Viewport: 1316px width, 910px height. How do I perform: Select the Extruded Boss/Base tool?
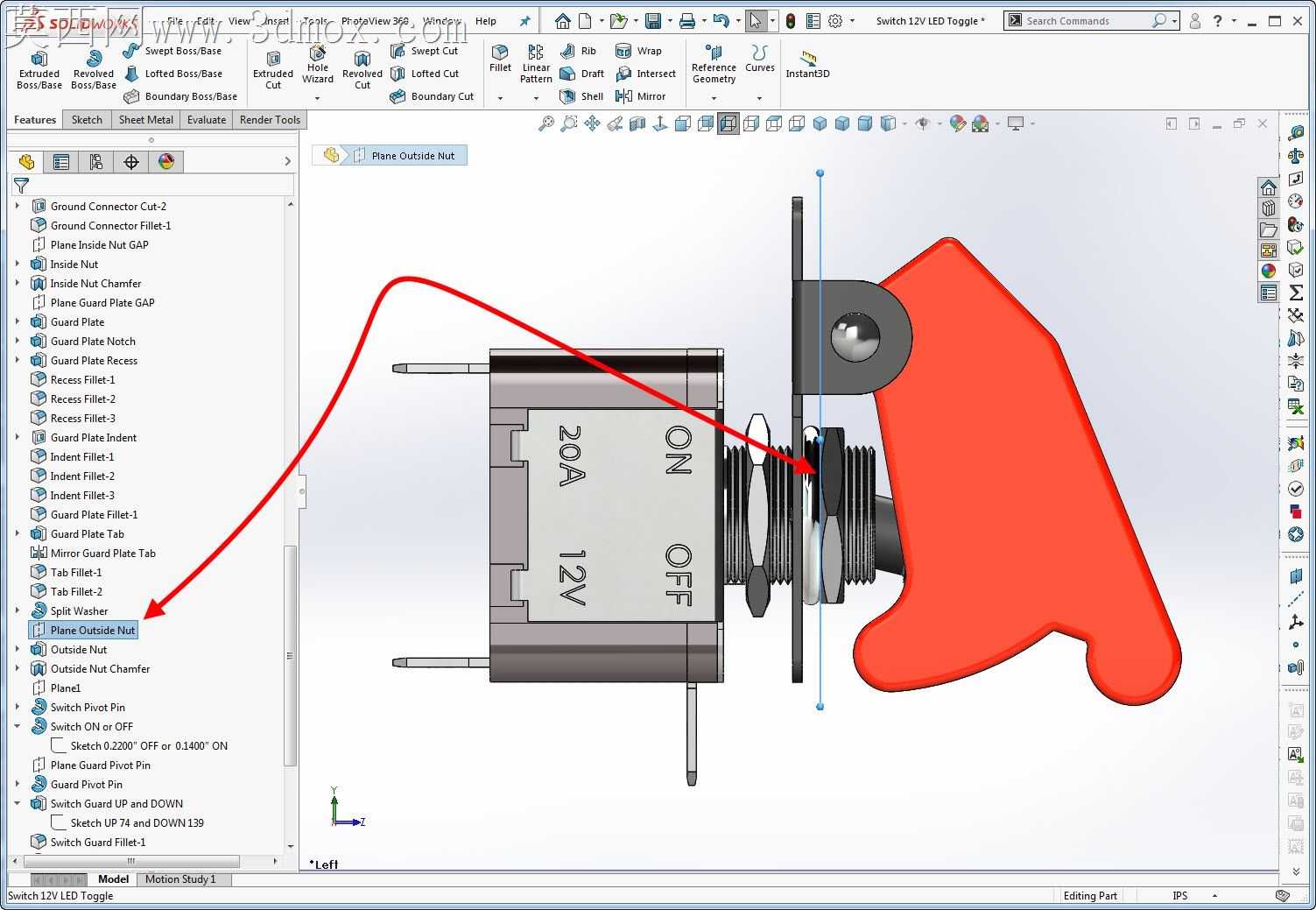pyautogui.click(x=39, y=69)
